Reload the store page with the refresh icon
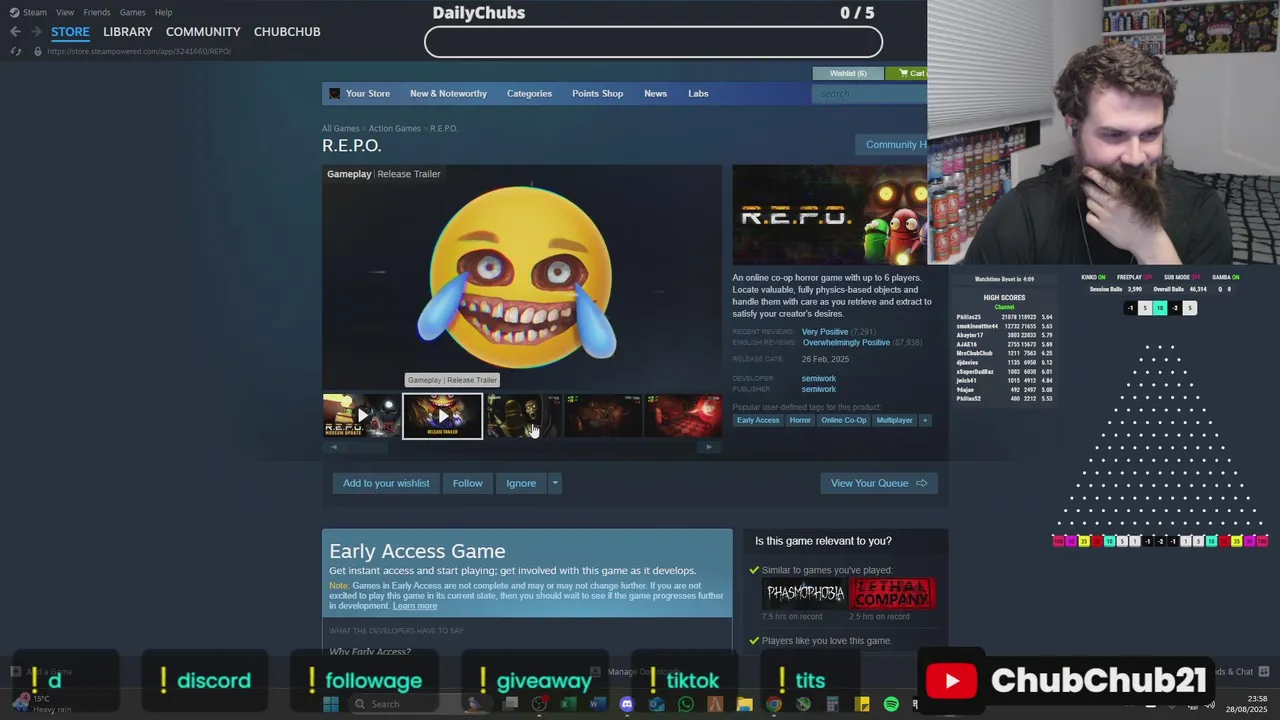This screenshot has width=1280, height=720. [15, 51]
